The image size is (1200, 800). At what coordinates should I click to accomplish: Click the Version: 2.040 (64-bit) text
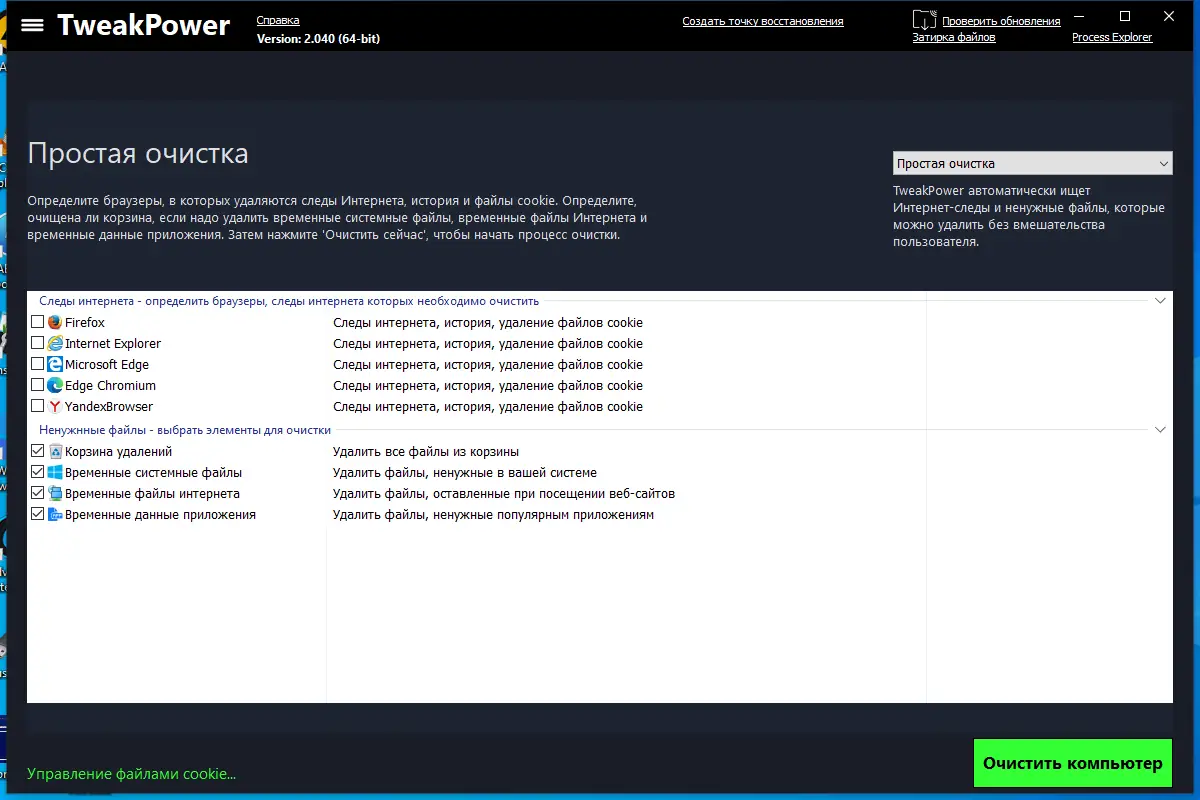coord(318,38)
